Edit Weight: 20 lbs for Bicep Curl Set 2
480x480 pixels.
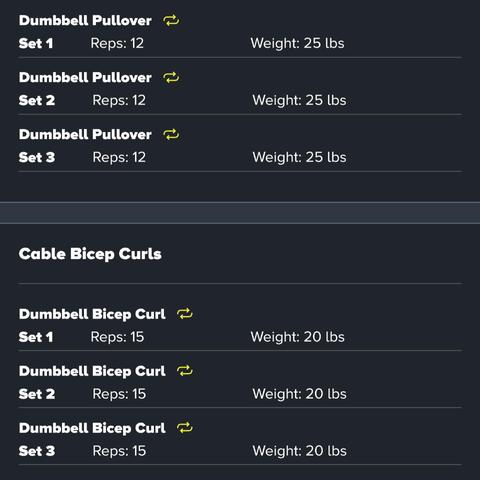[x=299, y=394]
